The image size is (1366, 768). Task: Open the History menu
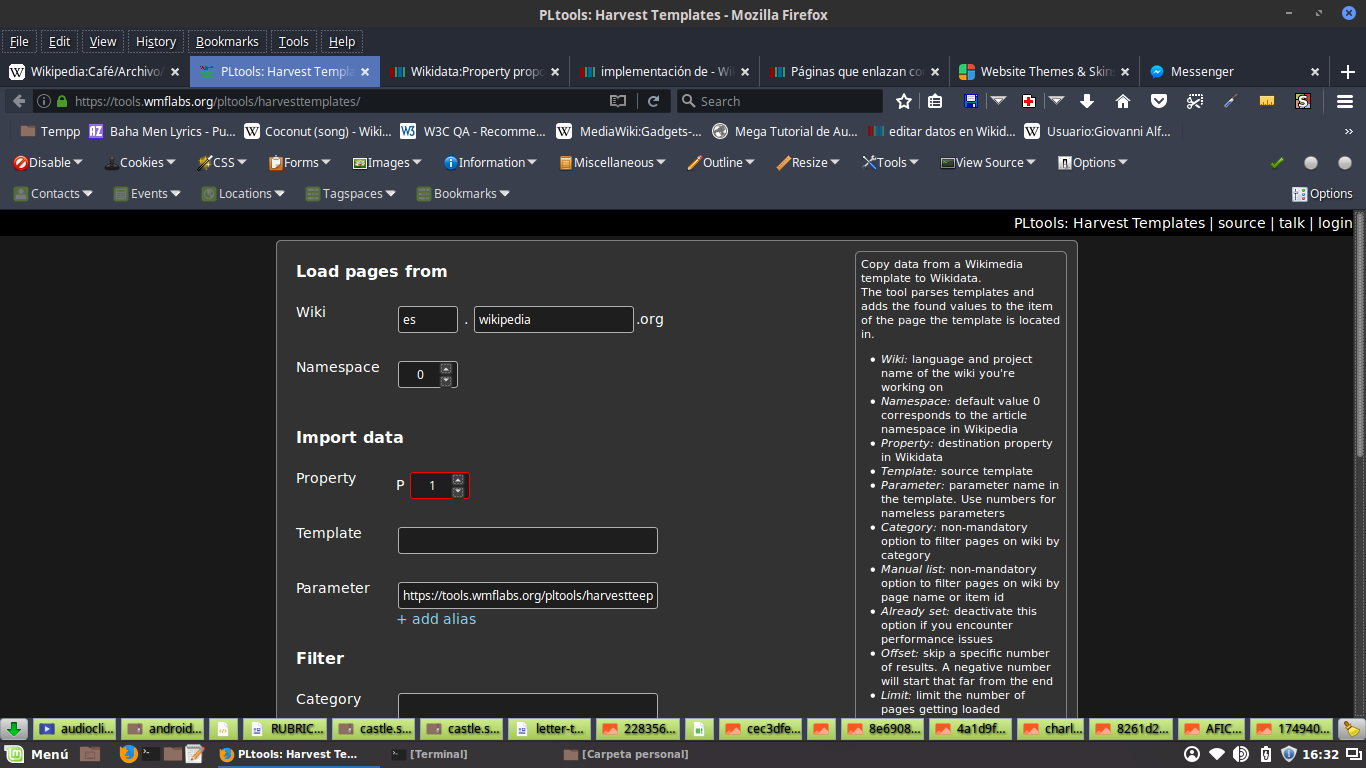(156, 42)
